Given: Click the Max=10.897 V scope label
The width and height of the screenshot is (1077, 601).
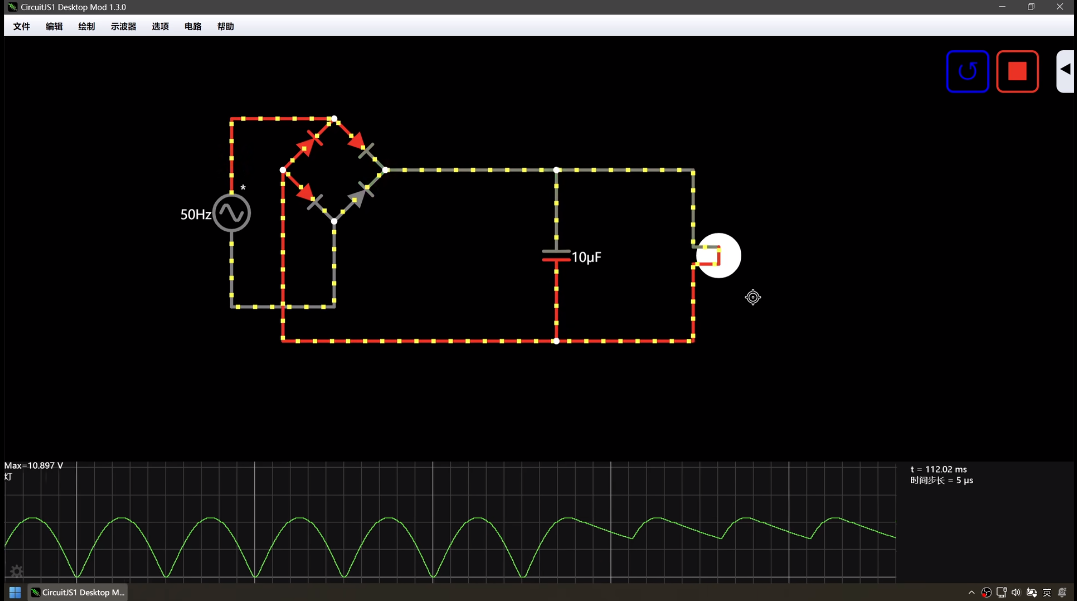Looking at the screenshot, I should coord(34,466).
